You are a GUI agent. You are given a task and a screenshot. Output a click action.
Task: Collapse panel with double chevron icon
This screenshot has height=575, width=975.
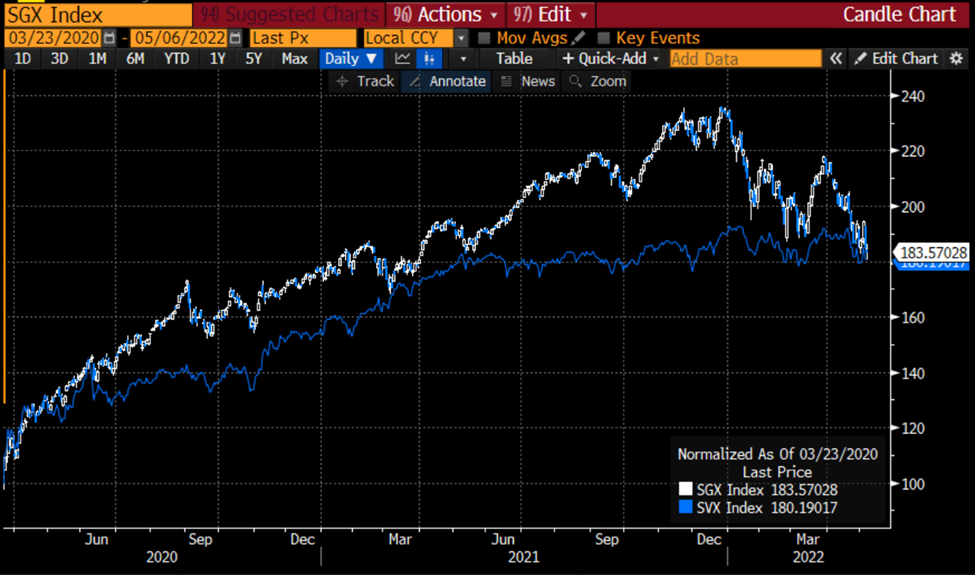(x=836, y=58)
